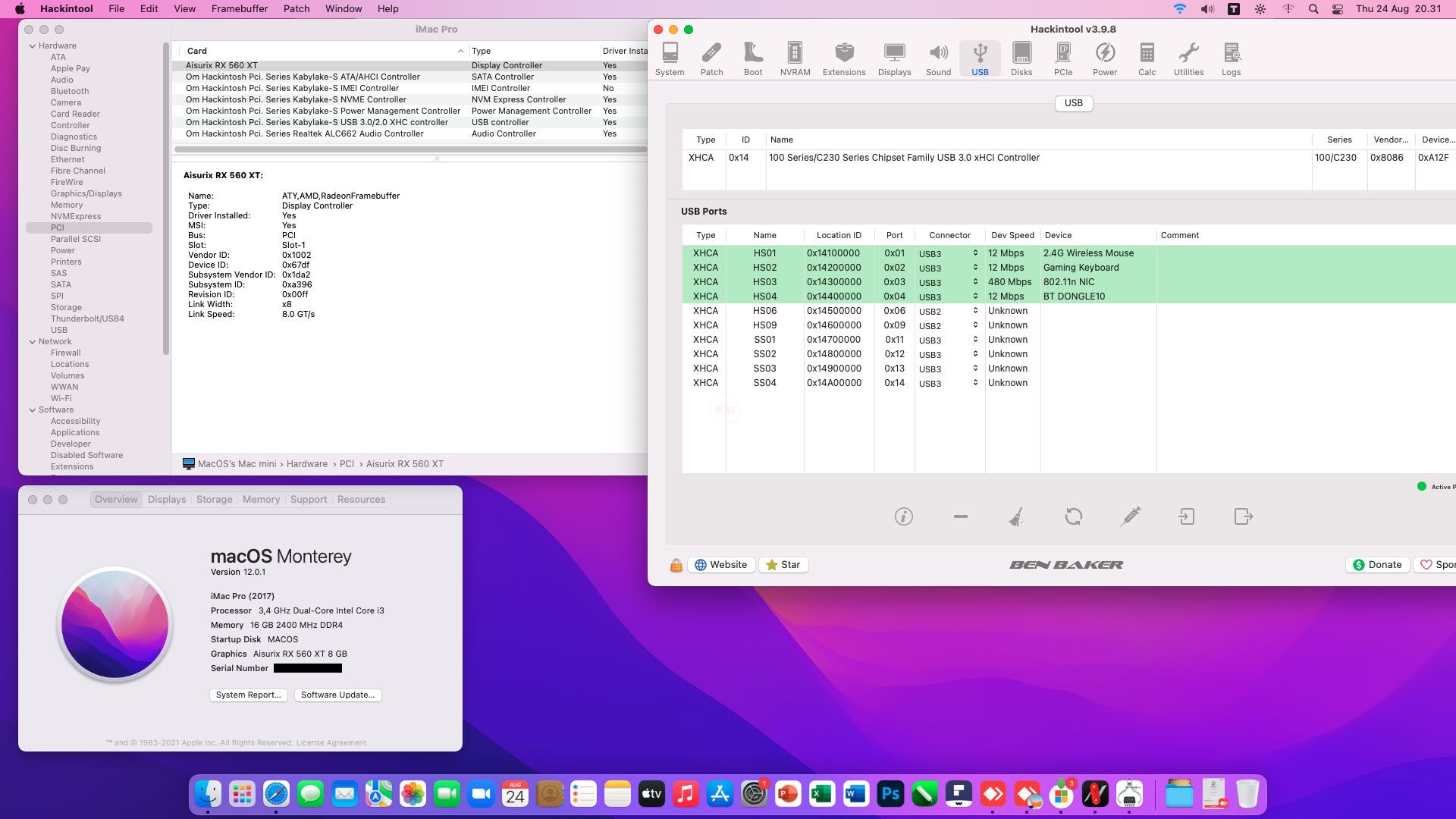Open the Utilities section in Hackintool
The image size is (1456, 819).
click(1188, 59)
